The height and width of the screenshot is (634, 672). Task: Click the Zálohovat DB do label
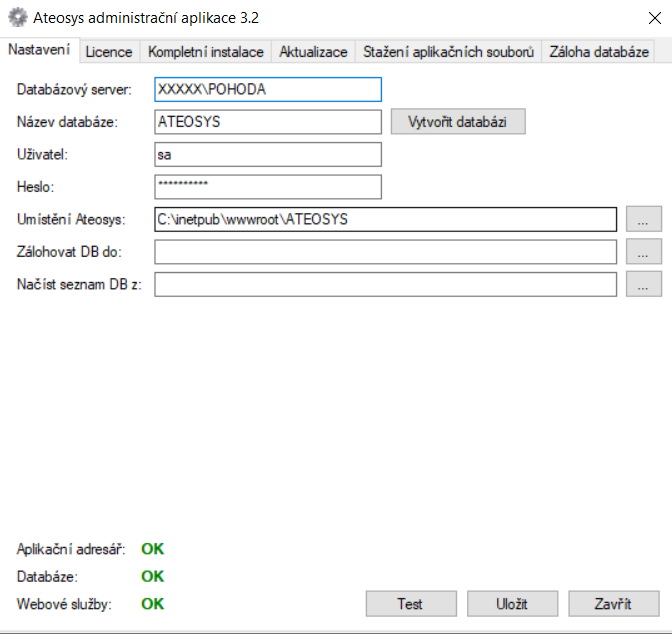click(69, 252)
